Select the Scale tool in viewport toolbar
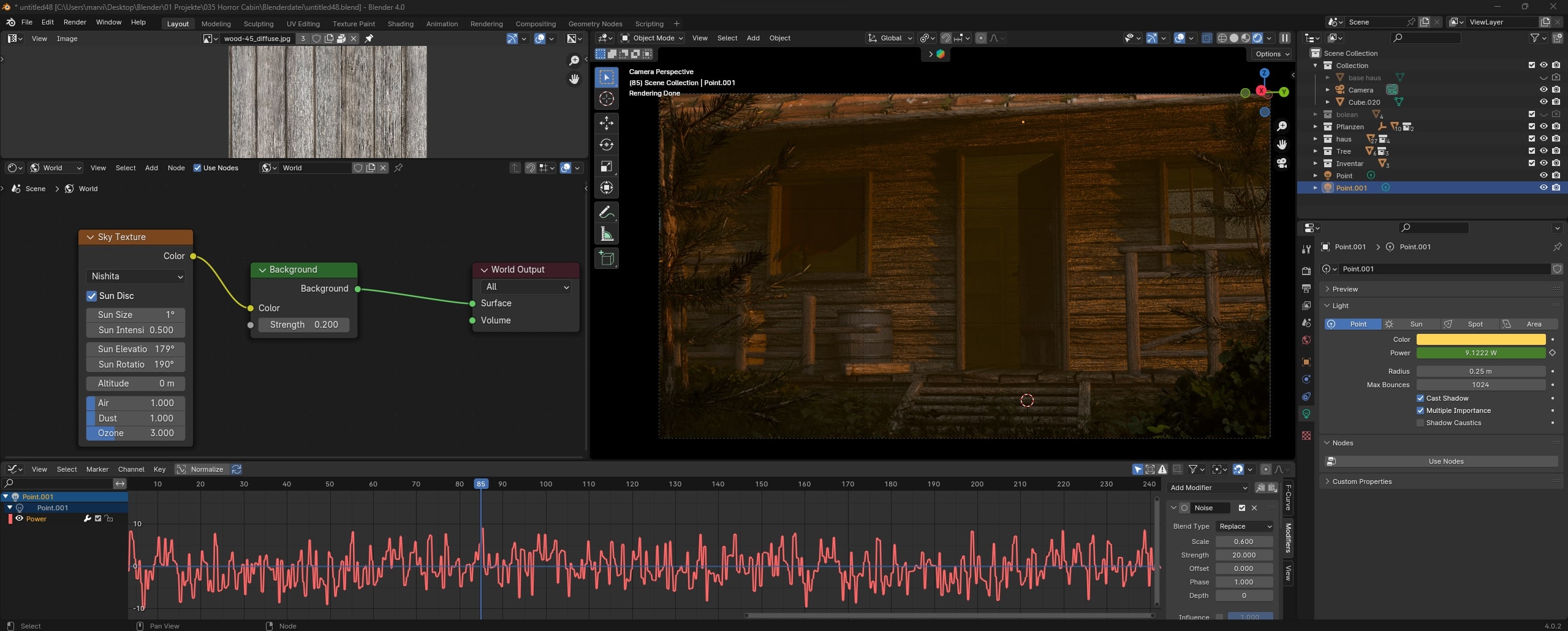Screen dimensions: 1568x631 [x=606, y=167]
